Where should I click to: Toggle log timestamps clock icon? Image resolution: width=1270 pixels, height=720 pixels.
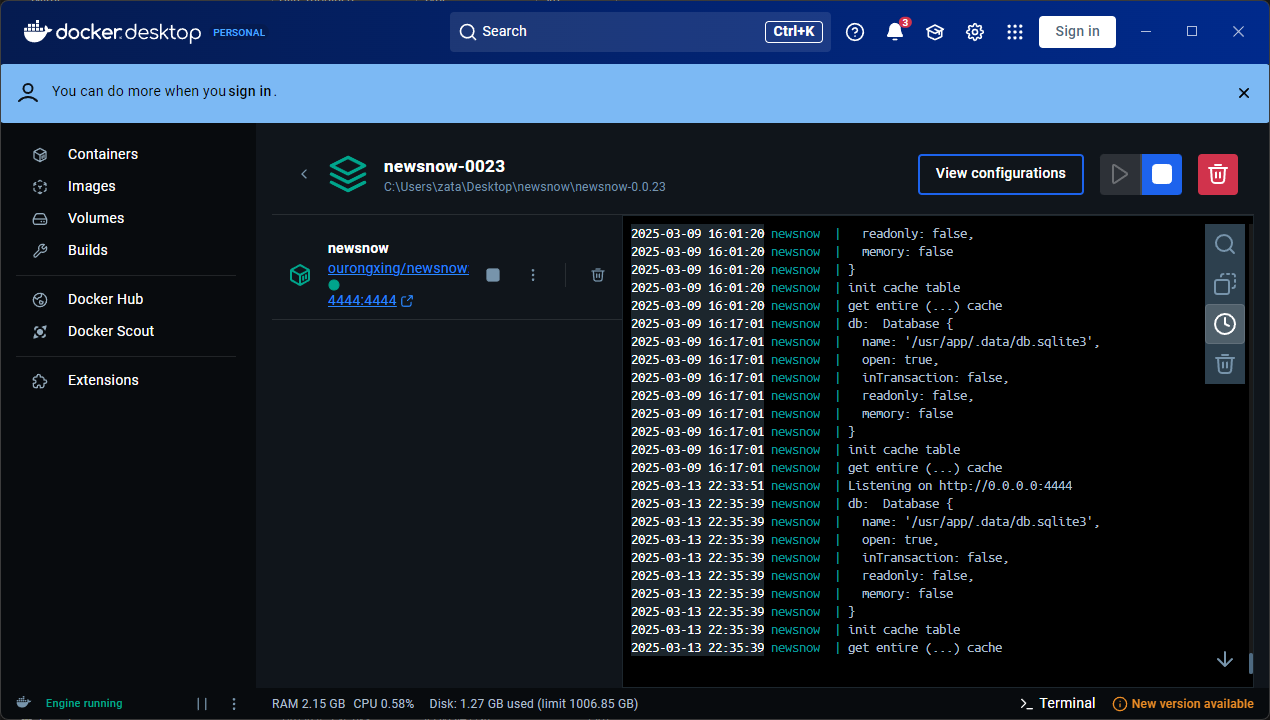tap(1225, 324)
